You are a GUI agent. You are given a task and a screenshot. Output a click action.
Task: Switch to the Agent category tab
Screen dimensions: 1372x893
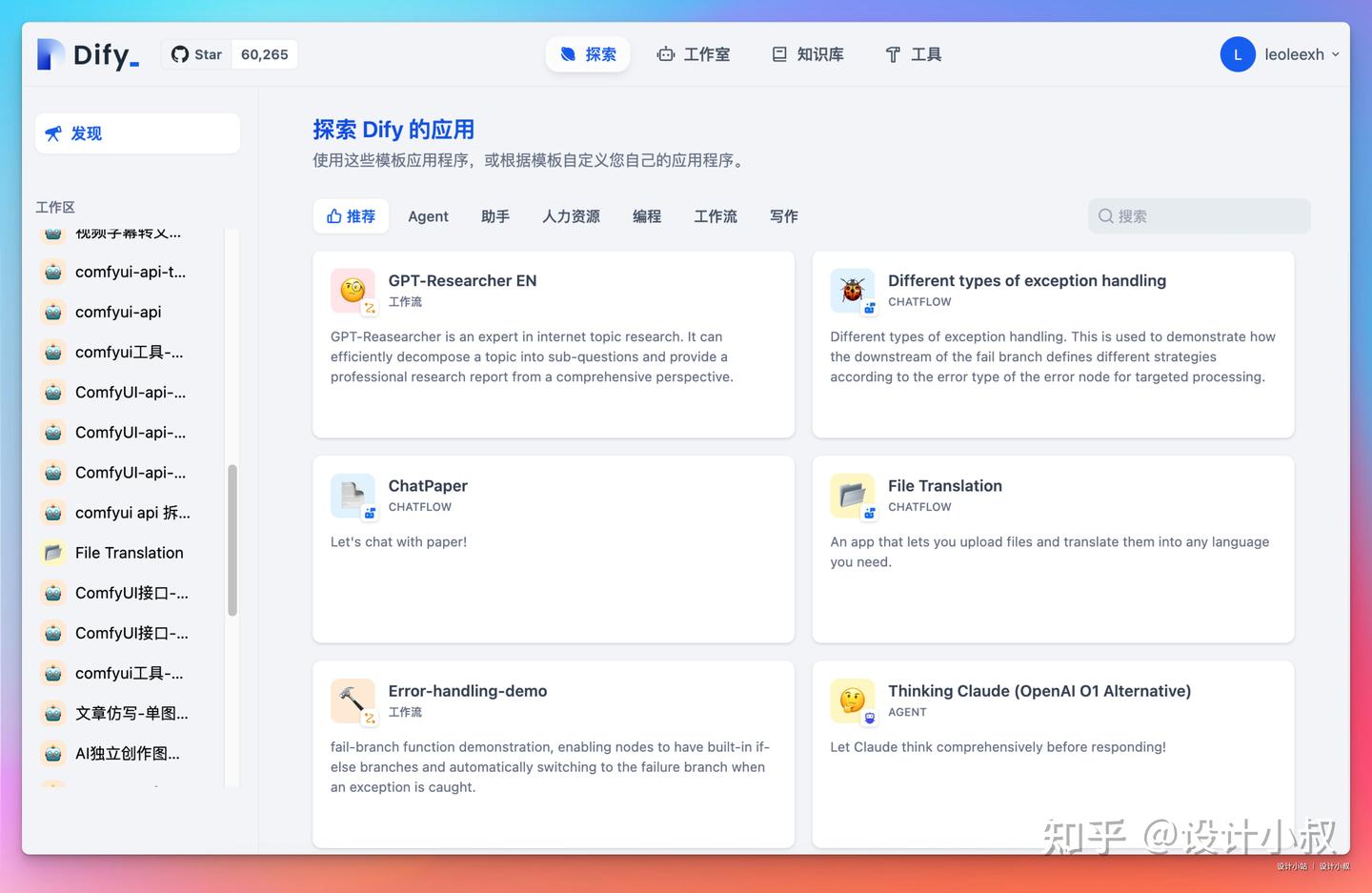[428, 216]
